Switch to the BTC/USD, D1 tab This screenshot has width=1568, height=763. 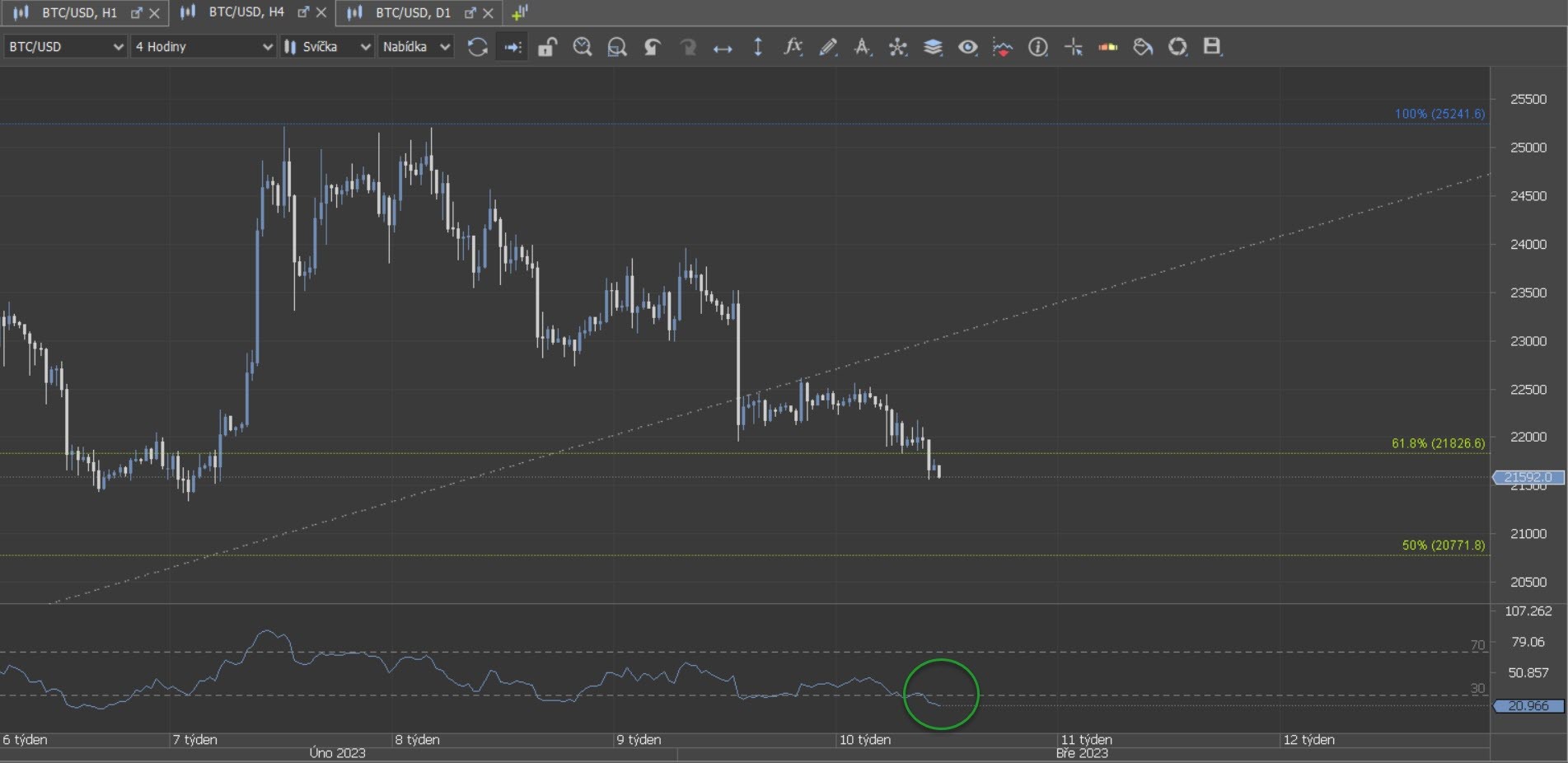[412, 12]
